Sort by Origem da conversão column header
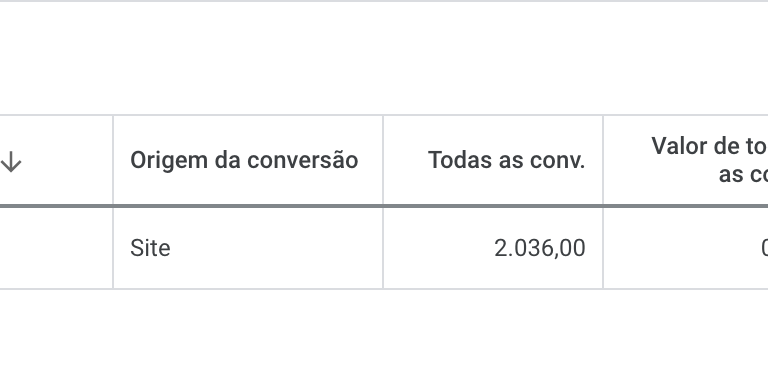The height and width of the screenshot is (372, 768). point(244,160)
